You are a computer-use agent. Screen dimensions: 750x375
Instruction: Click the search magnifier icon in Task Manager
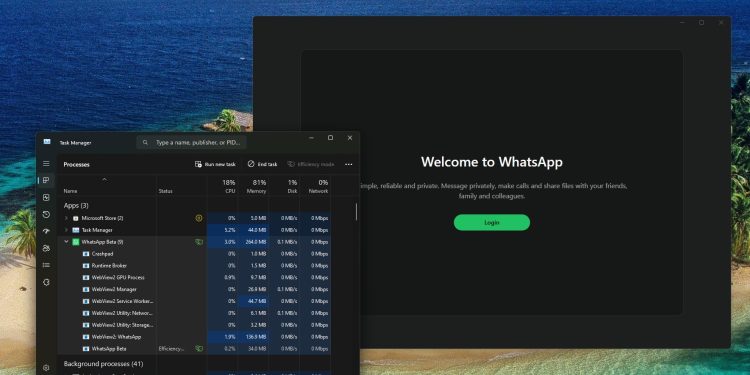(145, 143)
